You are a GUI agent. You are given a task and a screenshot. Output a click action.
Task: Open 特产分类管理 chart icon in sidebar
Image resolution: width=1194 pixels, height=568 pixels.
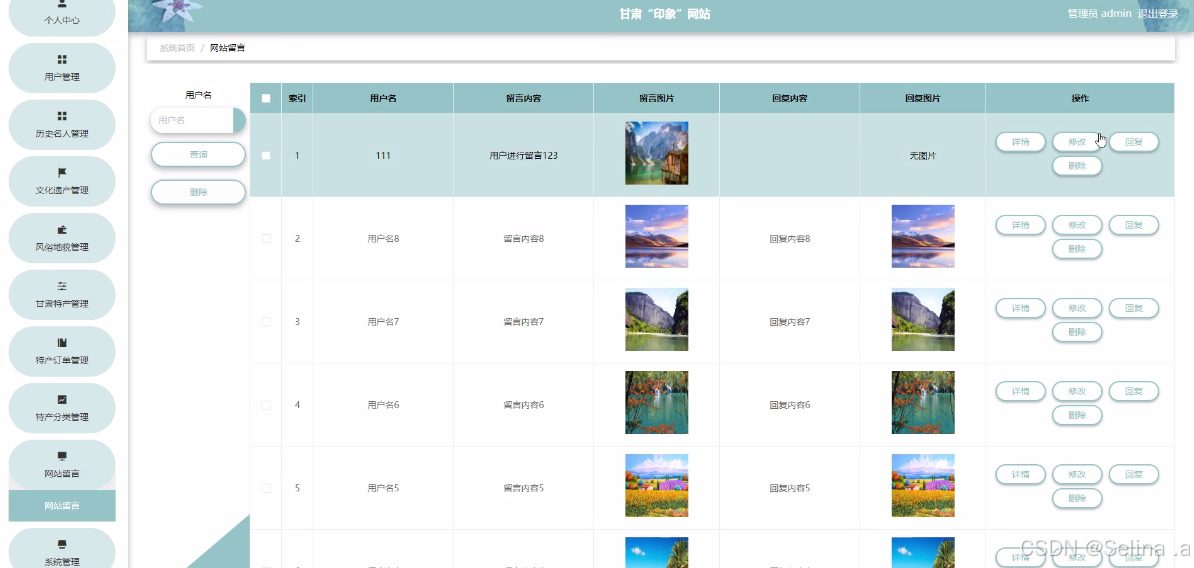pyautogui.click(x=62, y=400)
